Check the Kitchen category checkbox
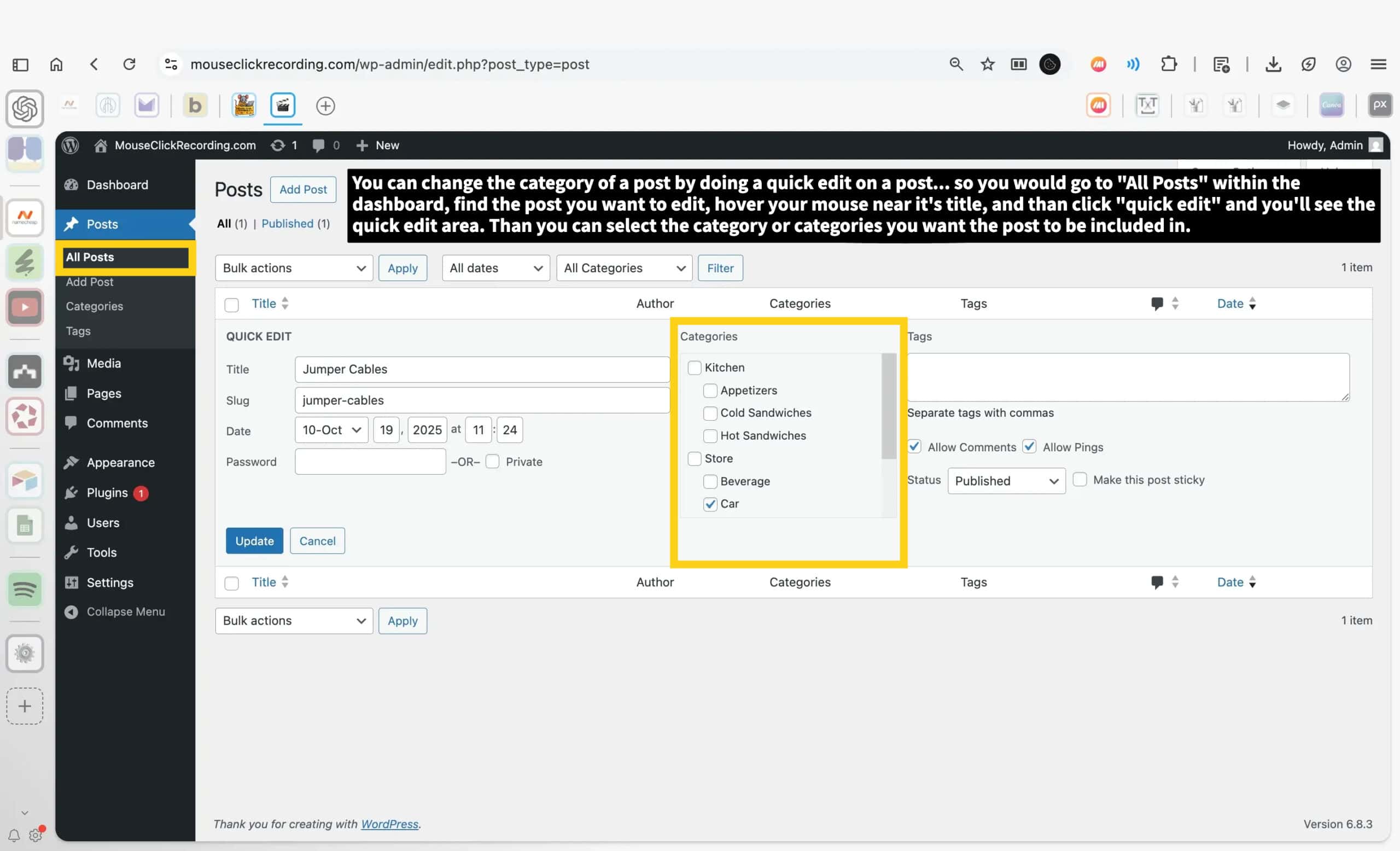 [695, 368]
